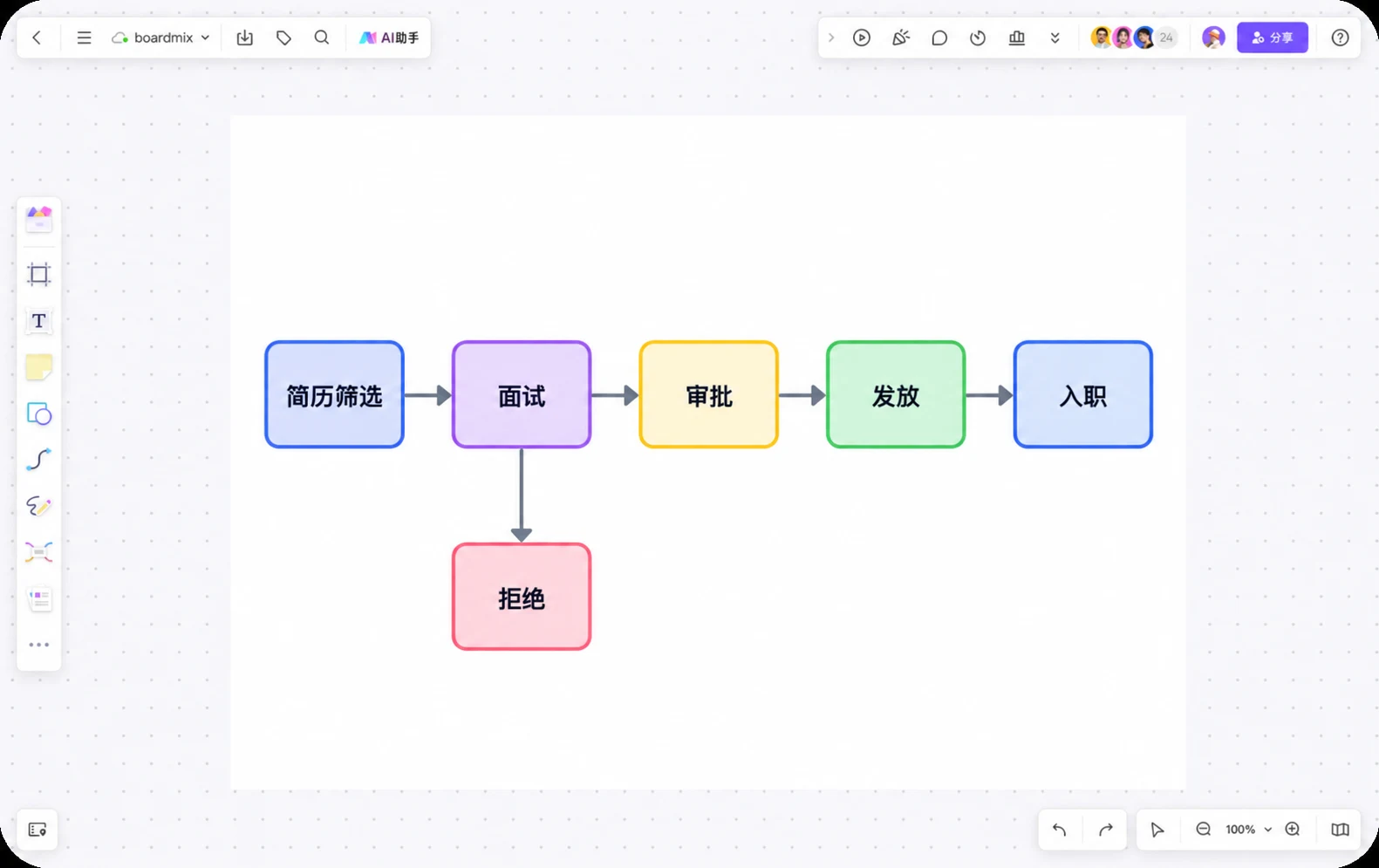Viewport: 1379px width, 868px height.
Task: Click the search magnifier icon
Action: [322, 38]
